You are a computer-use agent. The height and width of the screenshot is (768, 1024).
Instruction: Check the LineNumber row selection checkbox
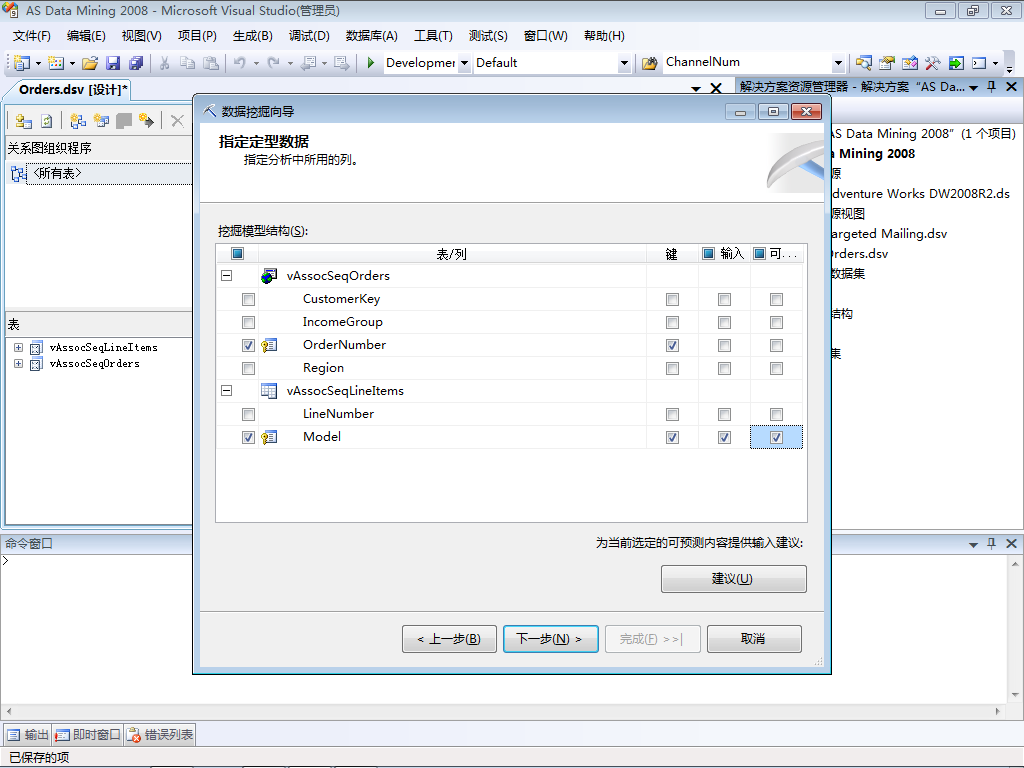248,415
